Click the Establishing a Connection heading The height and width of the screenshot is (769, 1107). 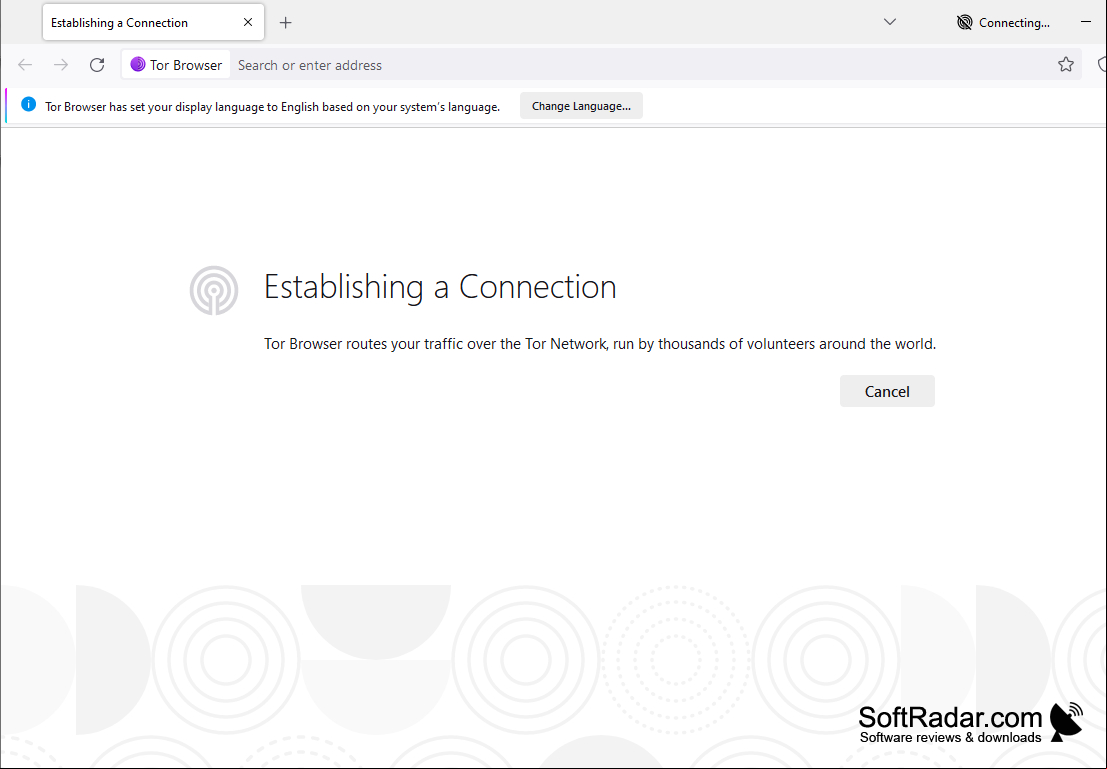440,287
